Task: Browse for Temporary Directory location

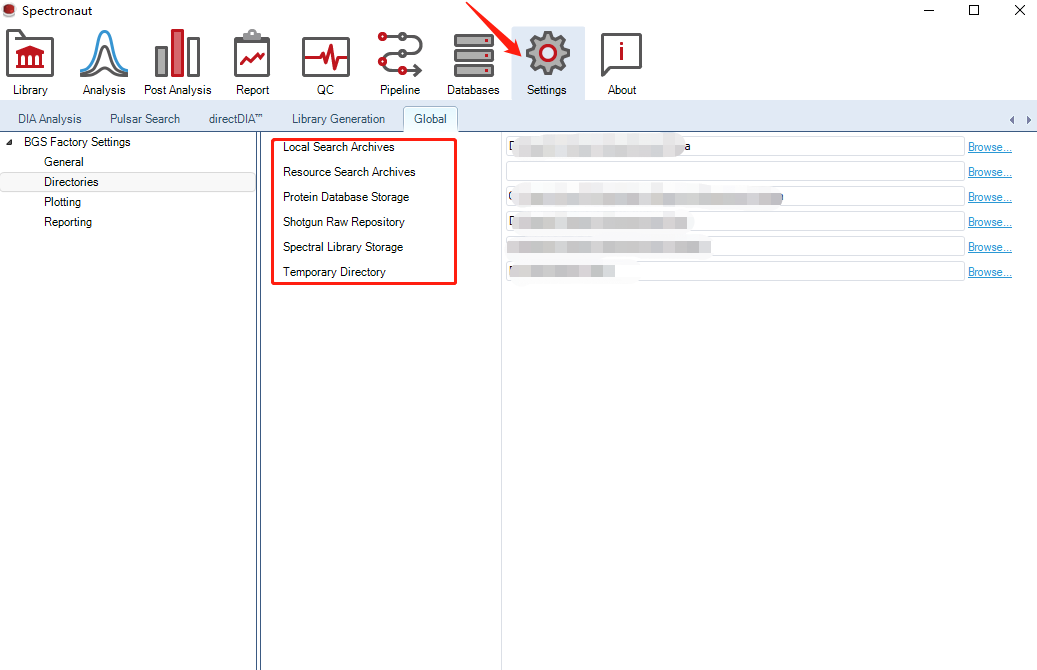Action: (x=989, y=272)
